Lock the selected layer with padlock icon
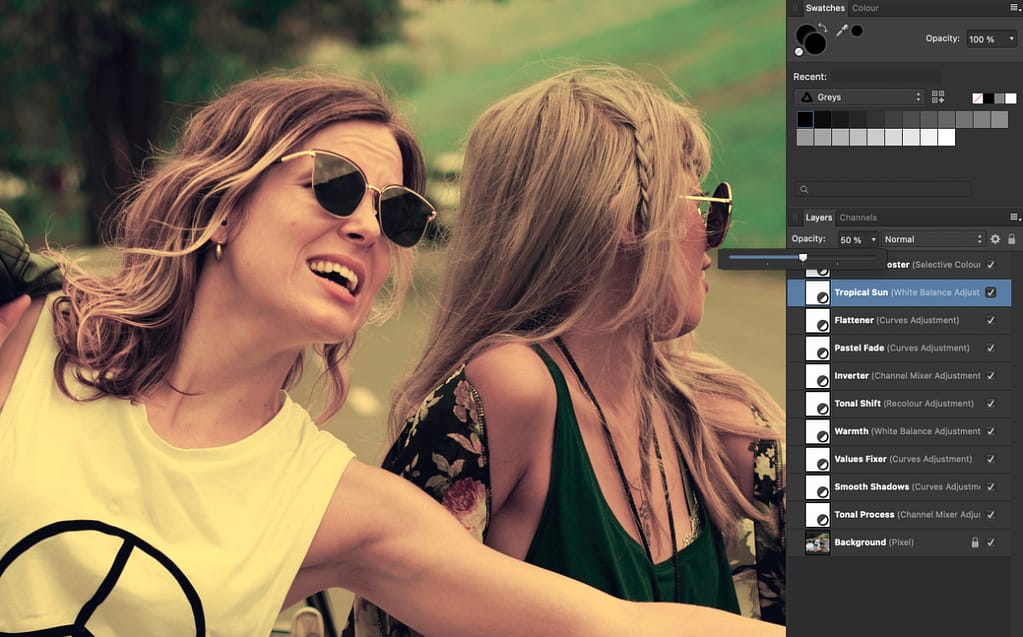This screenshot has height=637, width=1023. click(1011, 239)
